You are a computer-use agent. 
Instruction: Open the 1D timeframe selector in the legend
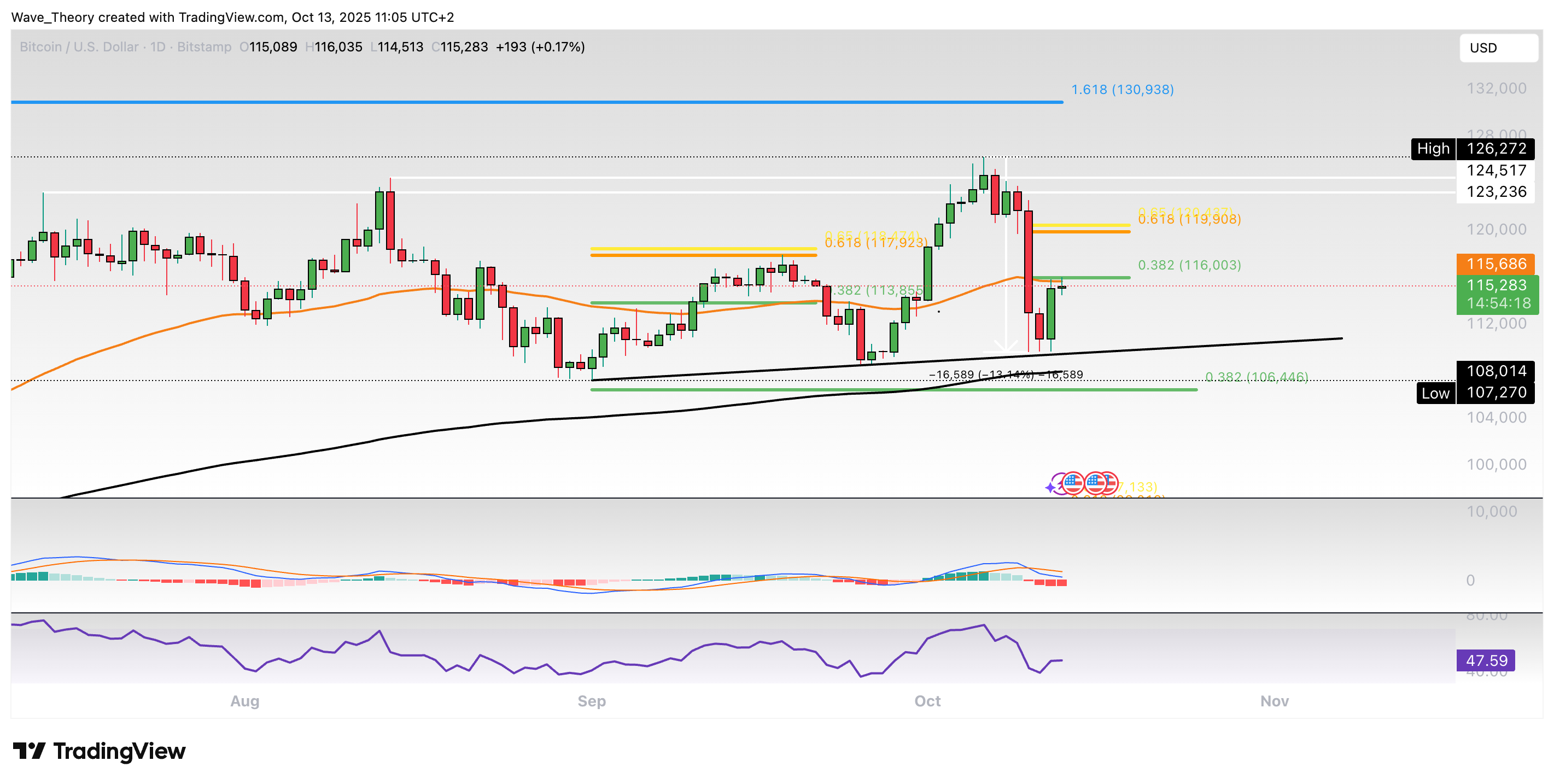(160, 47)
